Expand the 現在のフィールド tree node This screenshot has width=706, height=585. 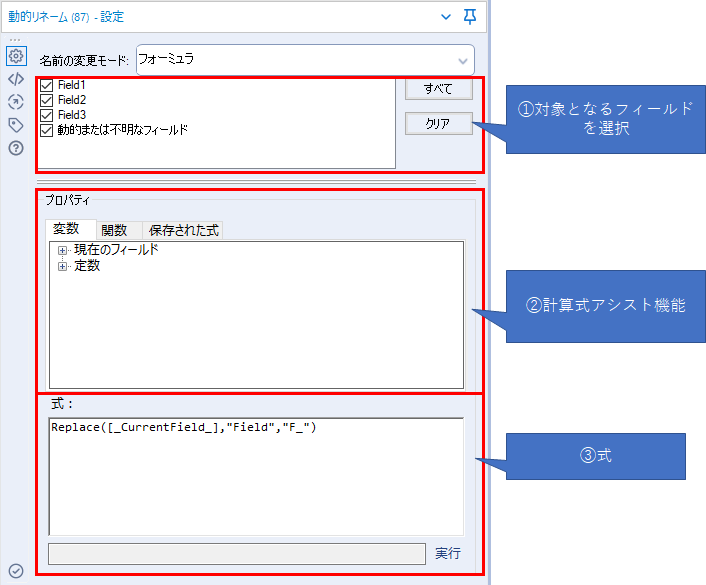[x=63, y=250]
